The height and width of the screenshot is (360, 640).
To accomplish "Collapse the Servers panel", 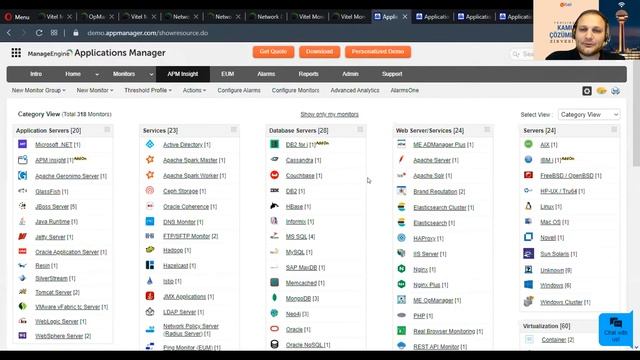I will (x=614, y=129).
